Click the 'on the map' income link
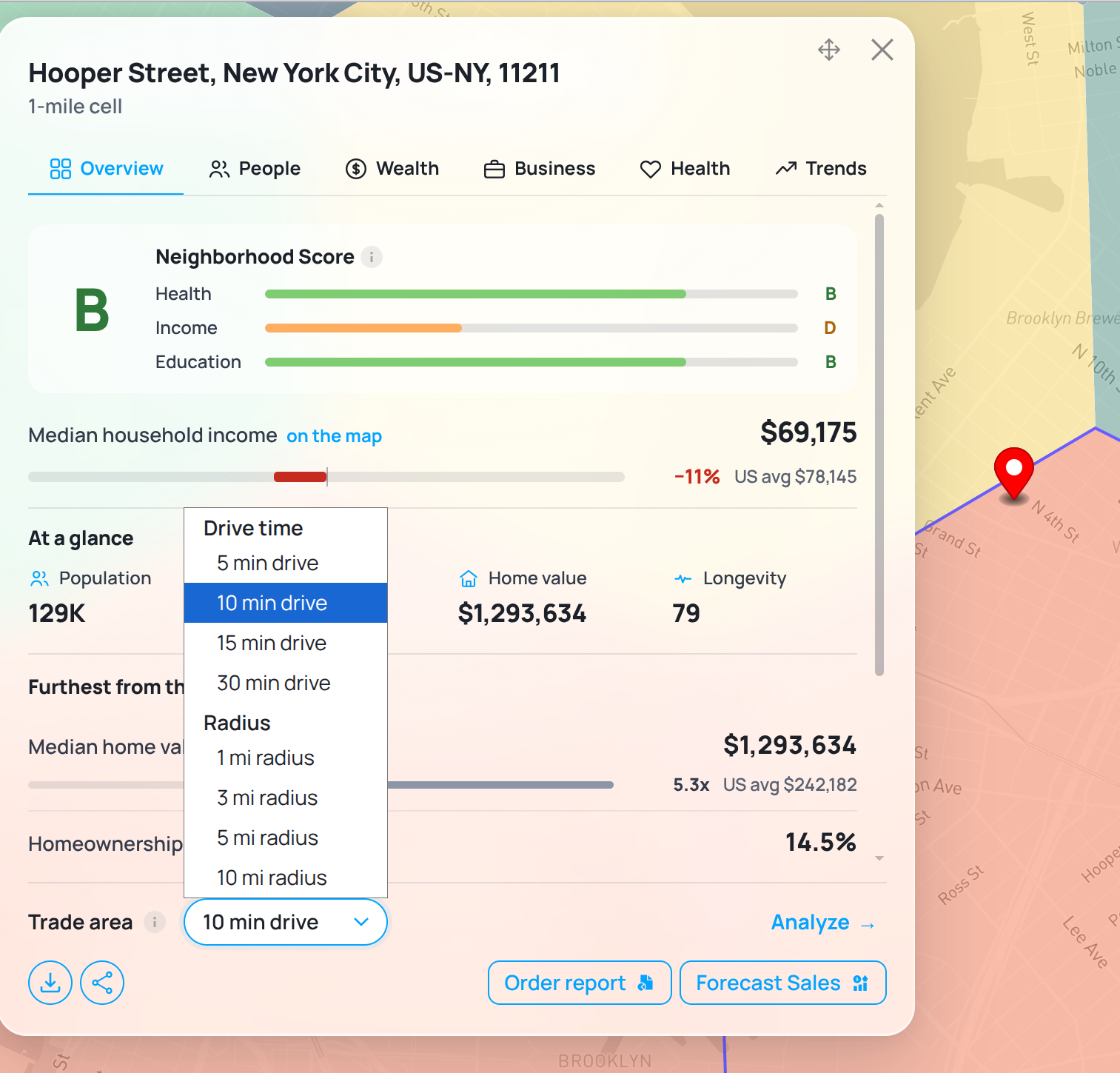The width and height of the screenshot is (1120, 1073). point(334,436)
